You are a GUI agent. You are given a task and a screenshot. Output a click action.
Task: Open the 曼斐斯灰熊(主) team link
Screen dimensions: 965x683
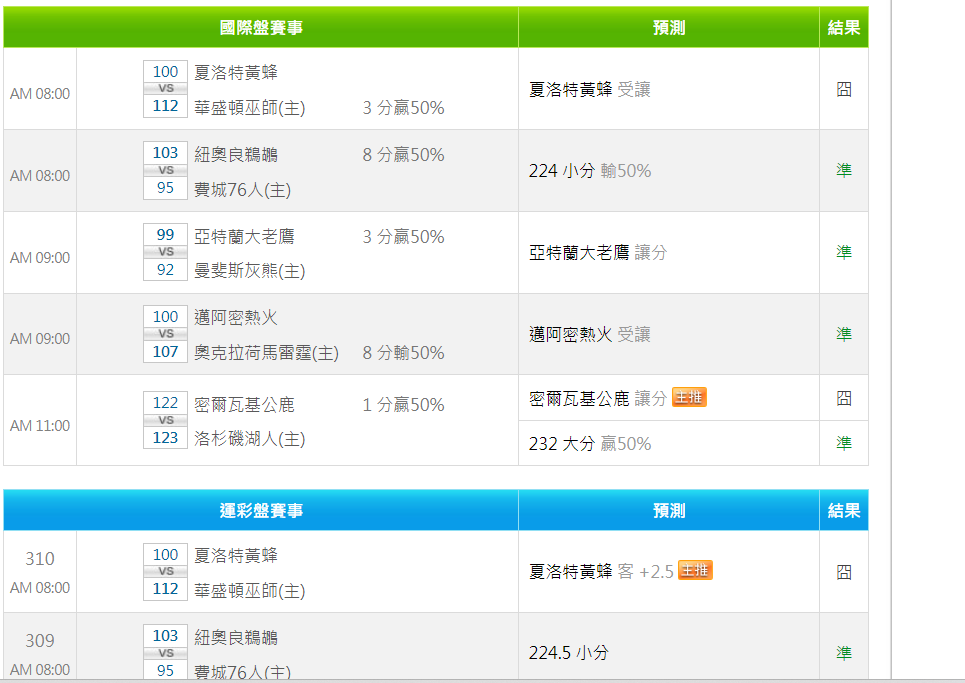pyautogui.click(x=249, y=271)
